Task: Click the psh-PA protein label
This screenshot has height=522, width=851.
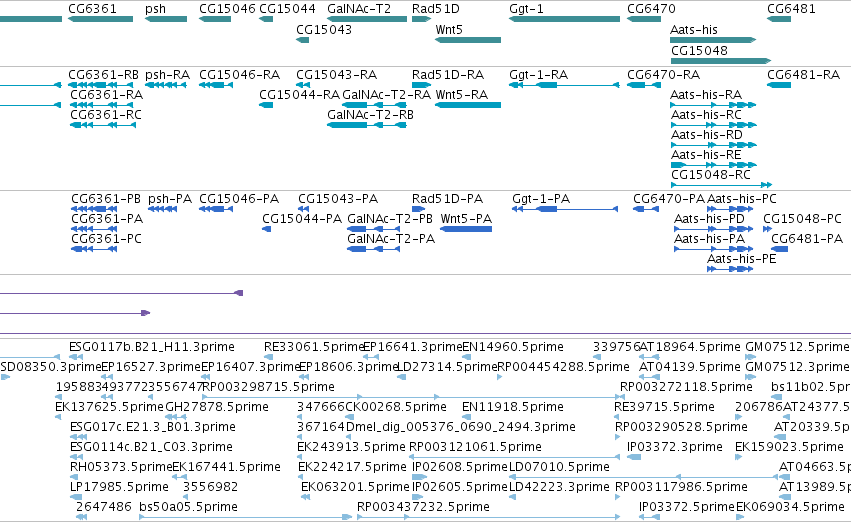Action: click(170, 199)
